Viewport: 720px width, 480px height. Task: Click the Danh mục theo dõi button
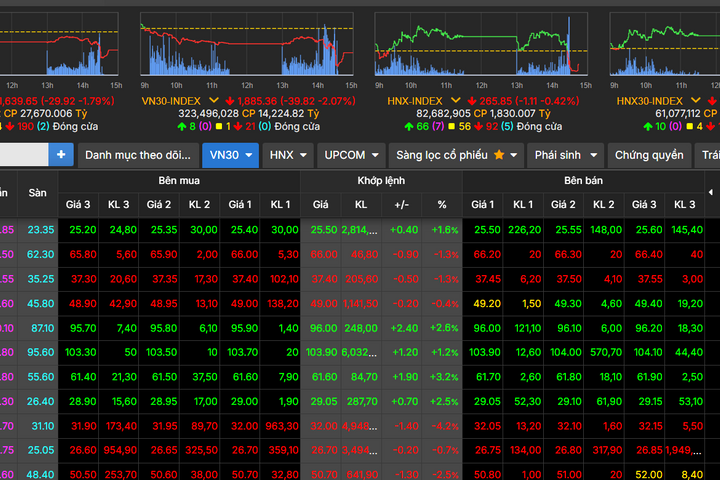137,155
